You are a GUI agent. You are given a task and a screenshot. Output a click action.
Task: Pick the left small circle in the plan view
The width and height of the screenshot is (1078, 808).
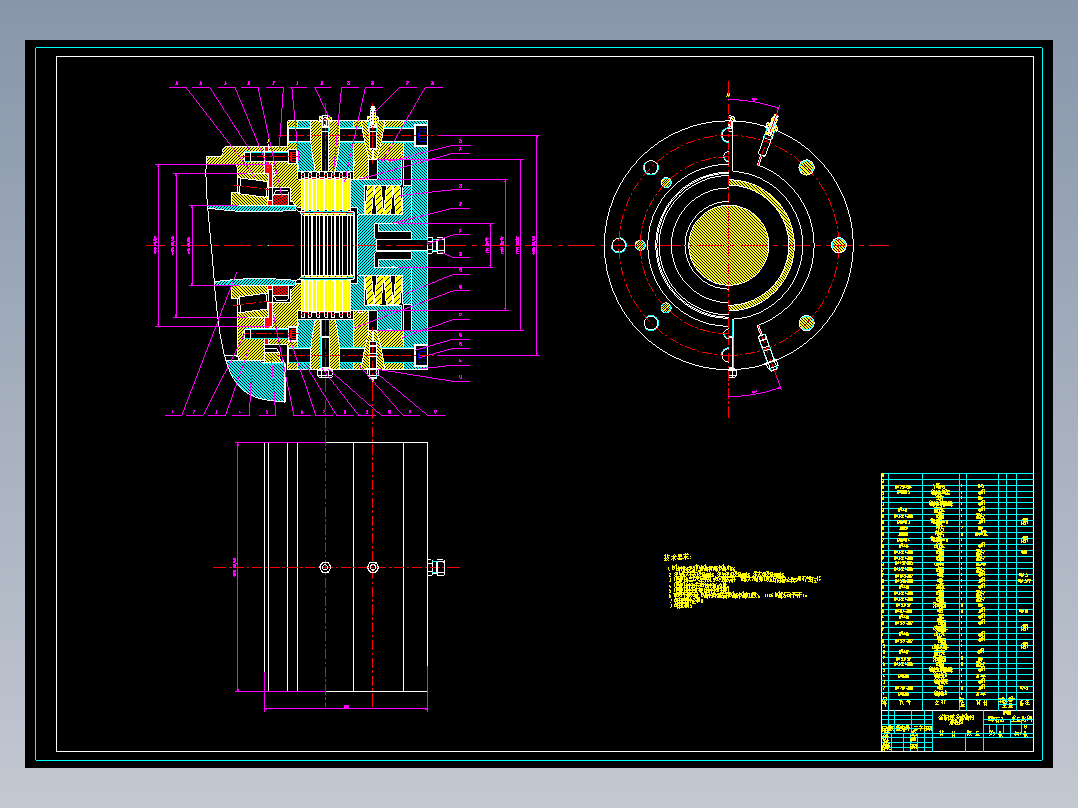coord(325,567)
